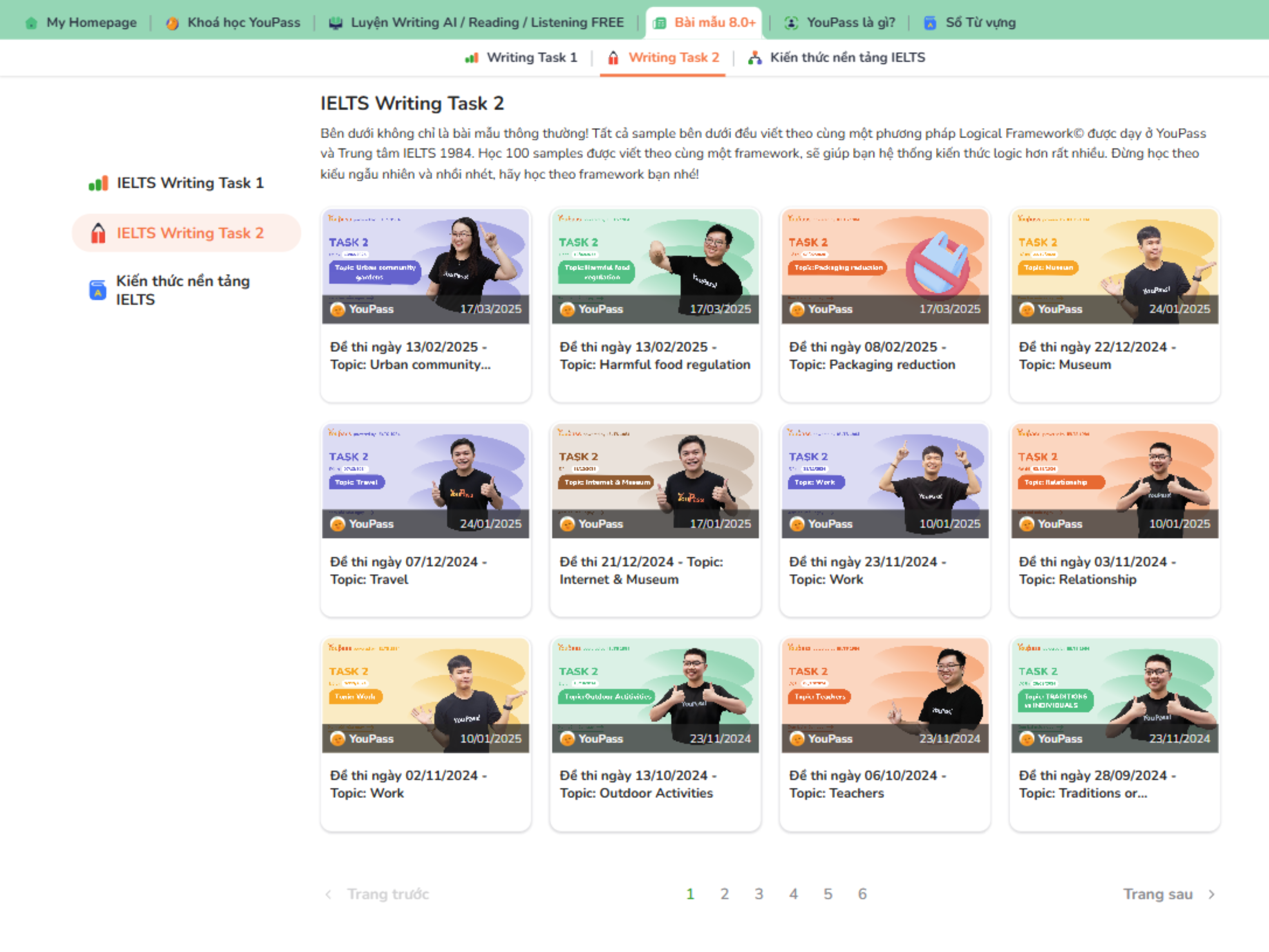Open the Packaging reduction sample thumbnail
This screenshot has width=1269, height=952.
click(885, 266)
